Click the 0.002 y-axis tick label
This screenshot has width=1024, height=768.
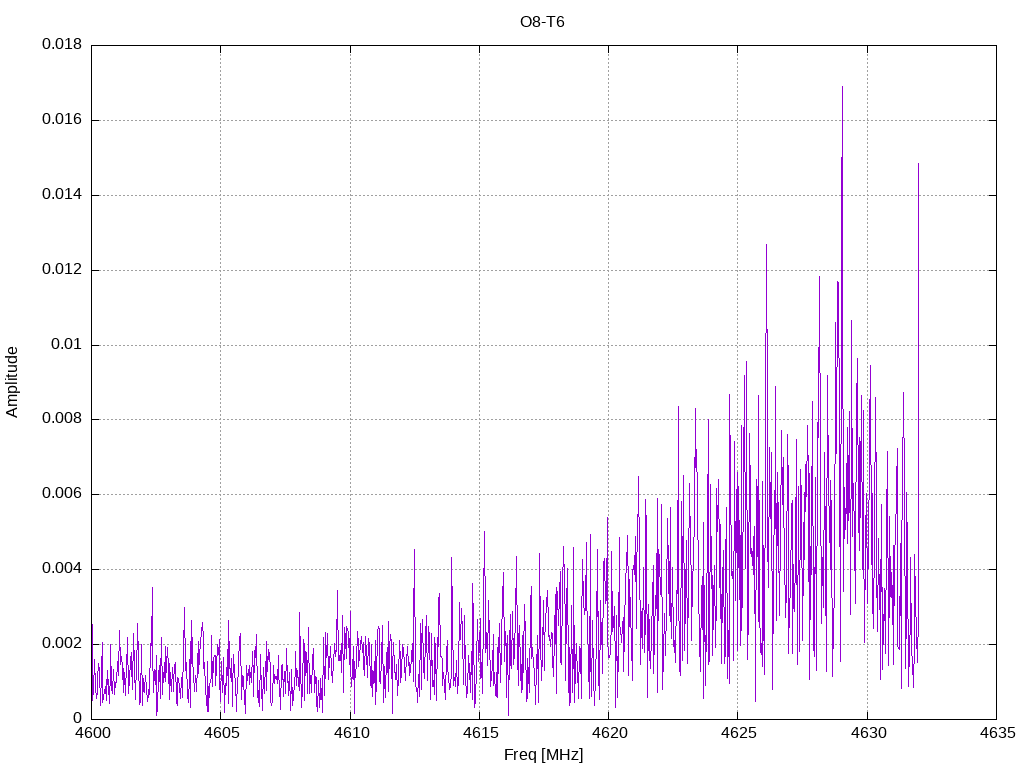coord(62,644)
